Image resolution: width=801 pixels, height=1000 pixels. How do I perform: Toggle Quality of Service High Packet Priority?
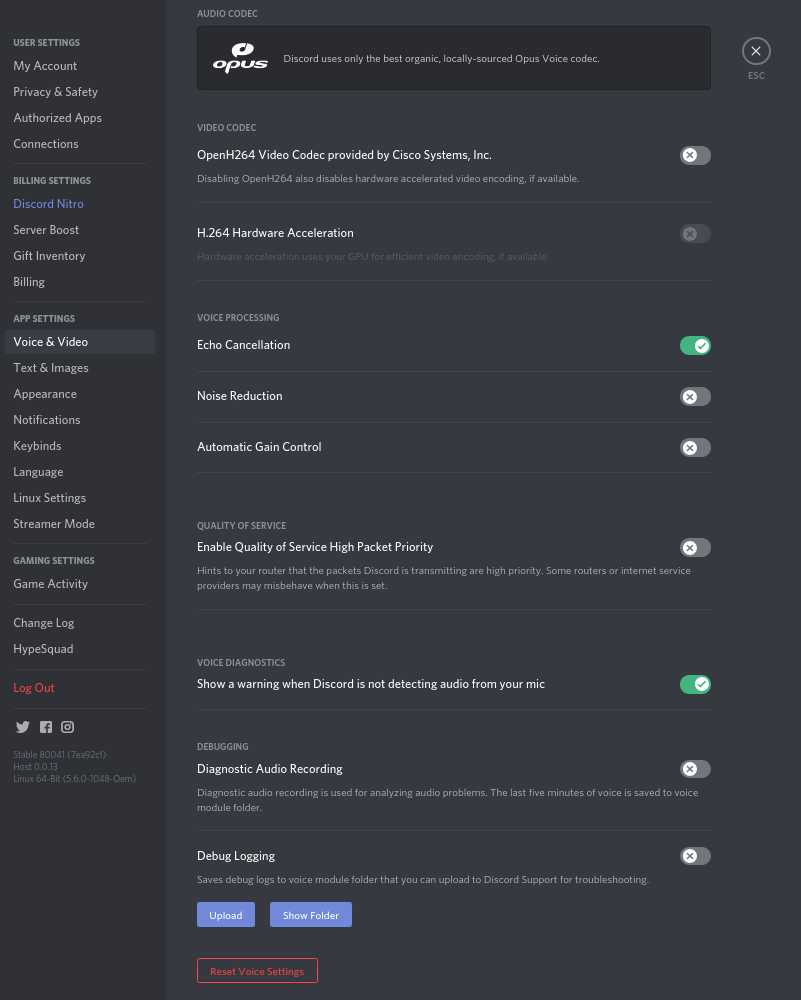(x=695, y=548)
